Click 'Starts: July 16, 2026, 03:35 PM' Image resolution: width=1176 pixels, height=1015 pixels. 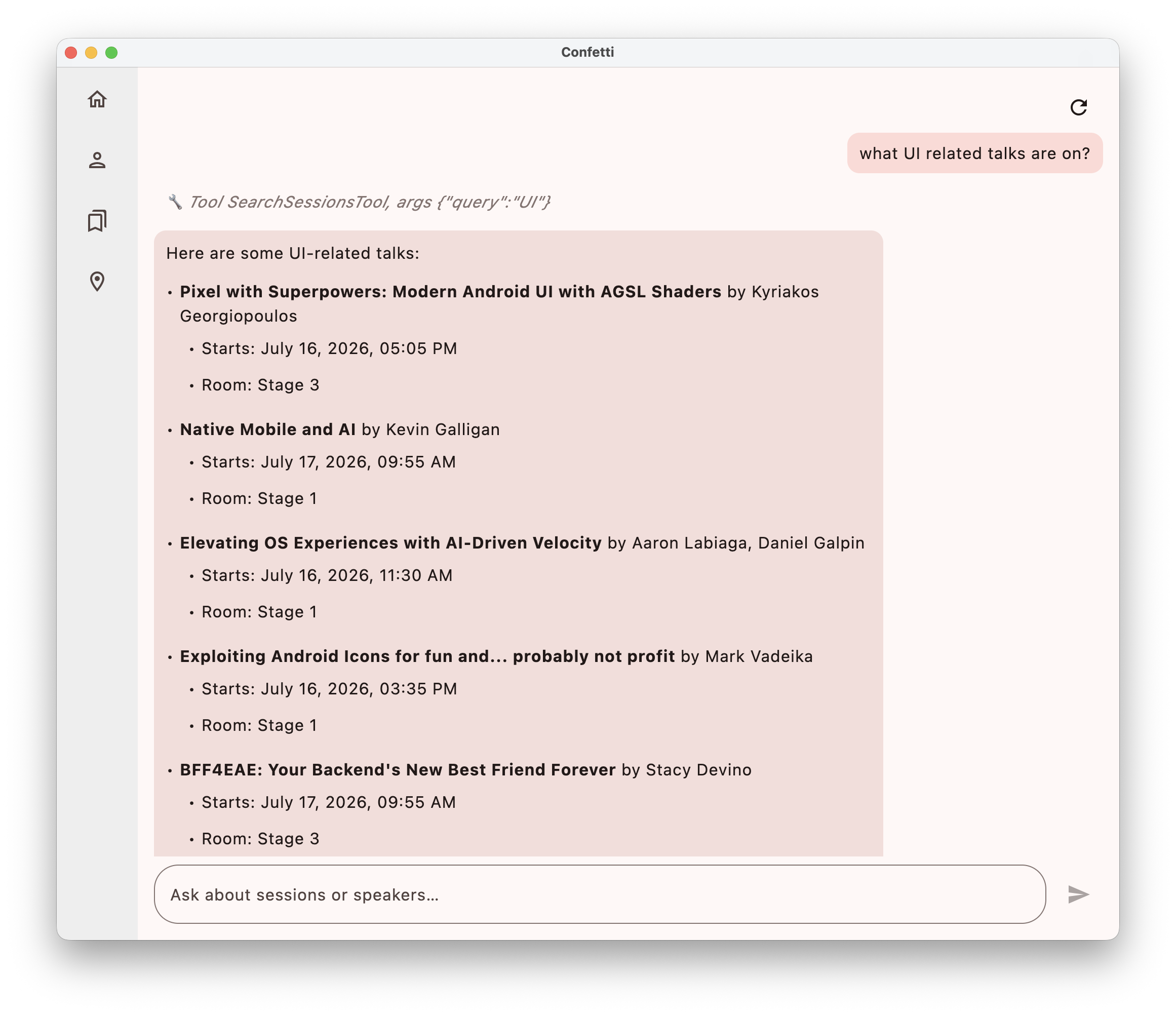point(329,689)
